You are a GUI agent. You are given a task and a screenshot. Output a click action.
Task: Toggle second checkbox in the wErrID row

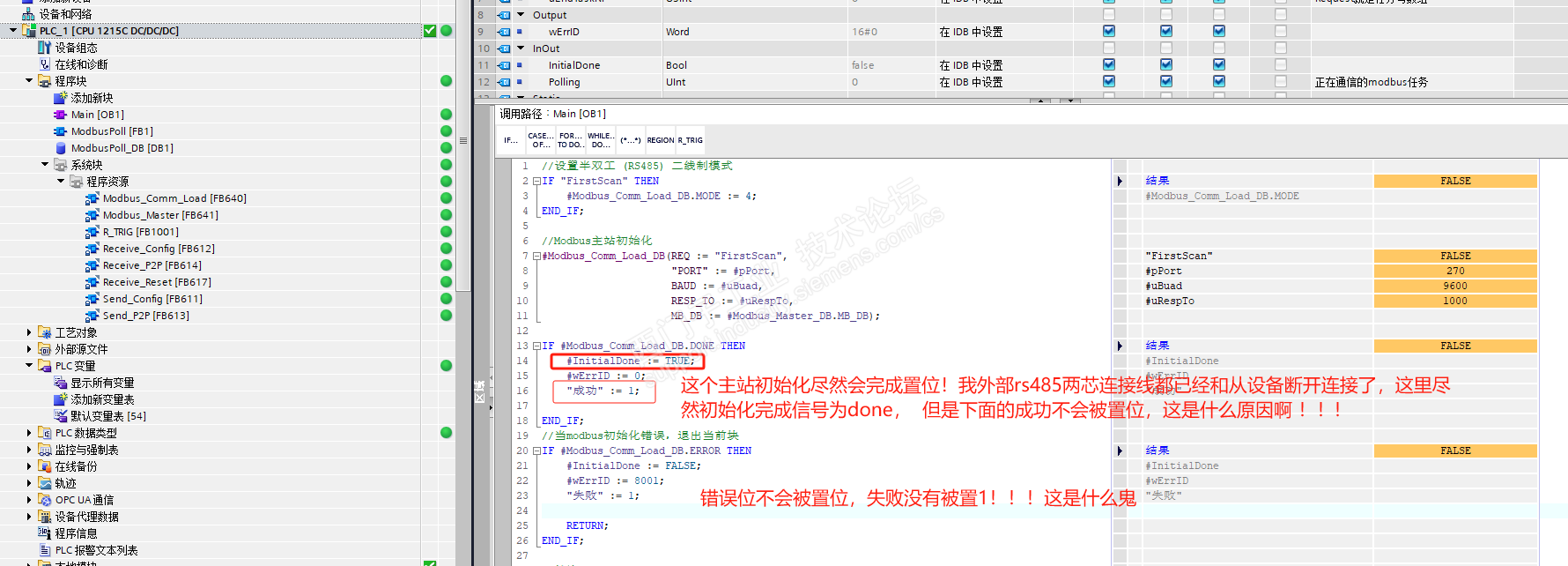pos(1166,31)
